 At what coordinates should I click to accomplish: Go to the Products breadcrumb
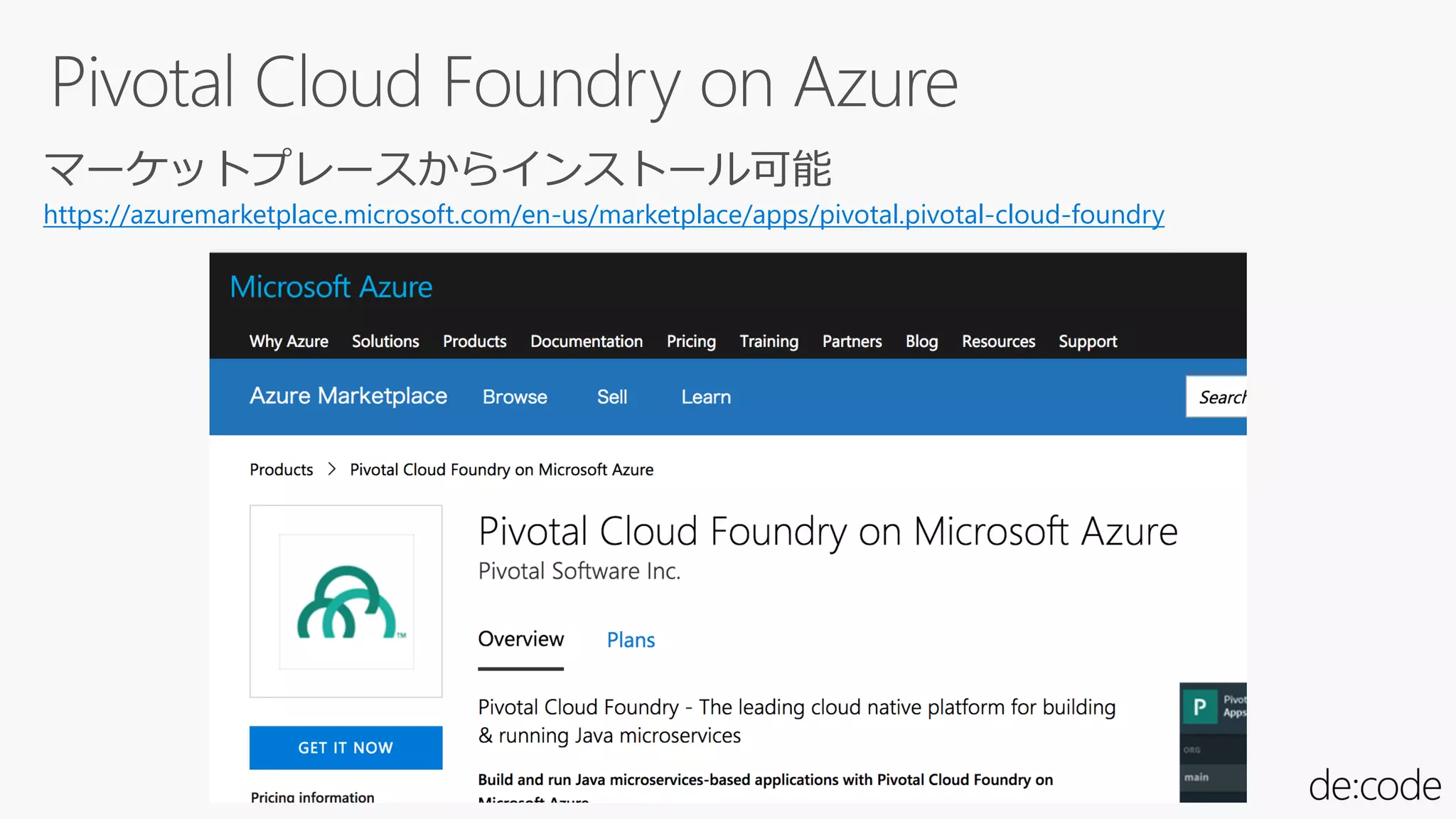(x=281, y=470)
